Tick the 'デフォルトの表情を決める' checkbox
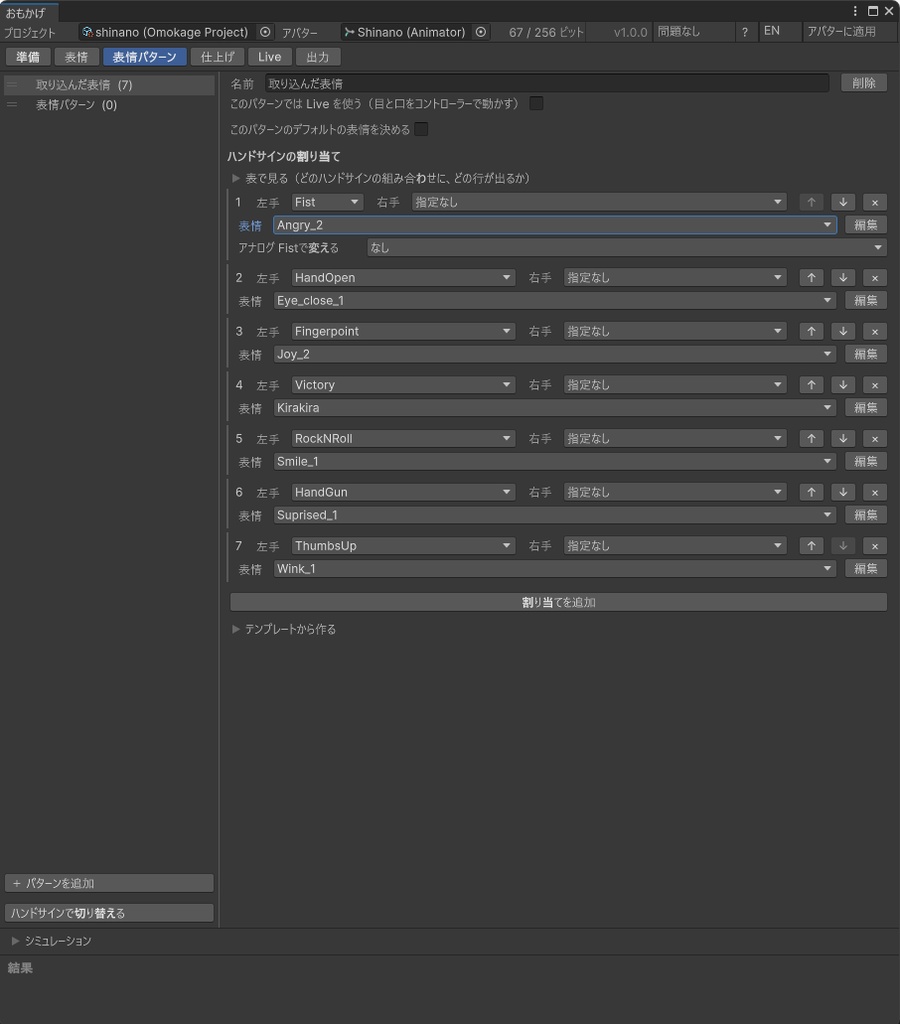The width and height of the screenshot is (900, 1024). 421,129
